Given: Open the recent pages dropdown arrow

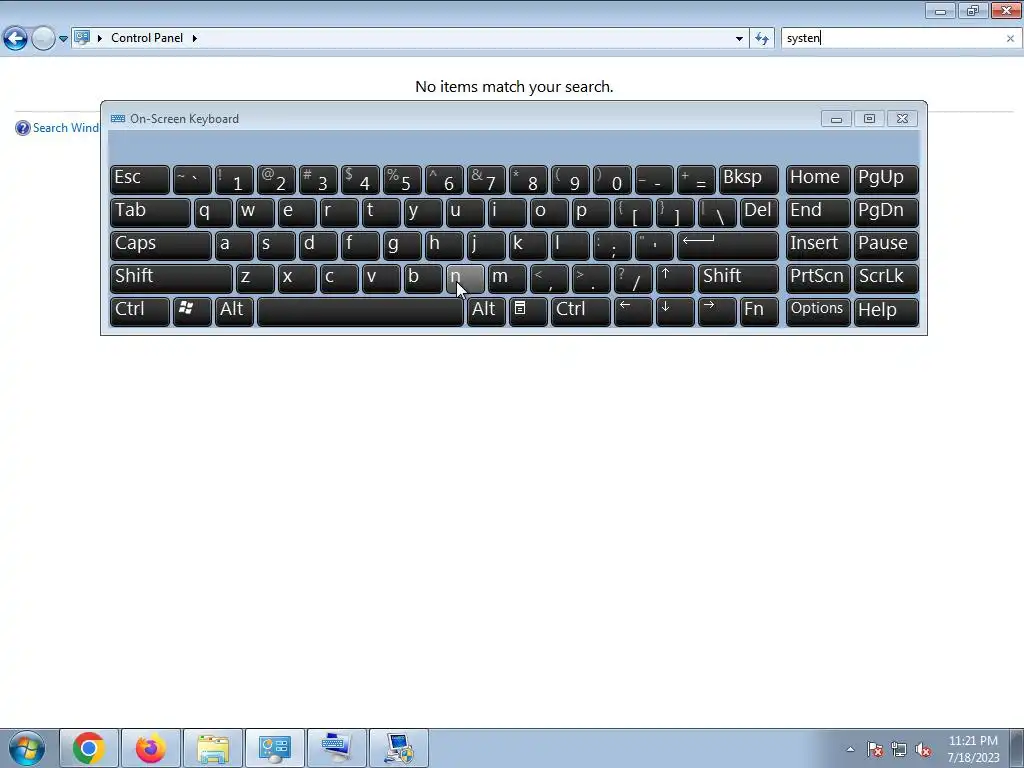Looking at the screenshot, I should (63, 39).
